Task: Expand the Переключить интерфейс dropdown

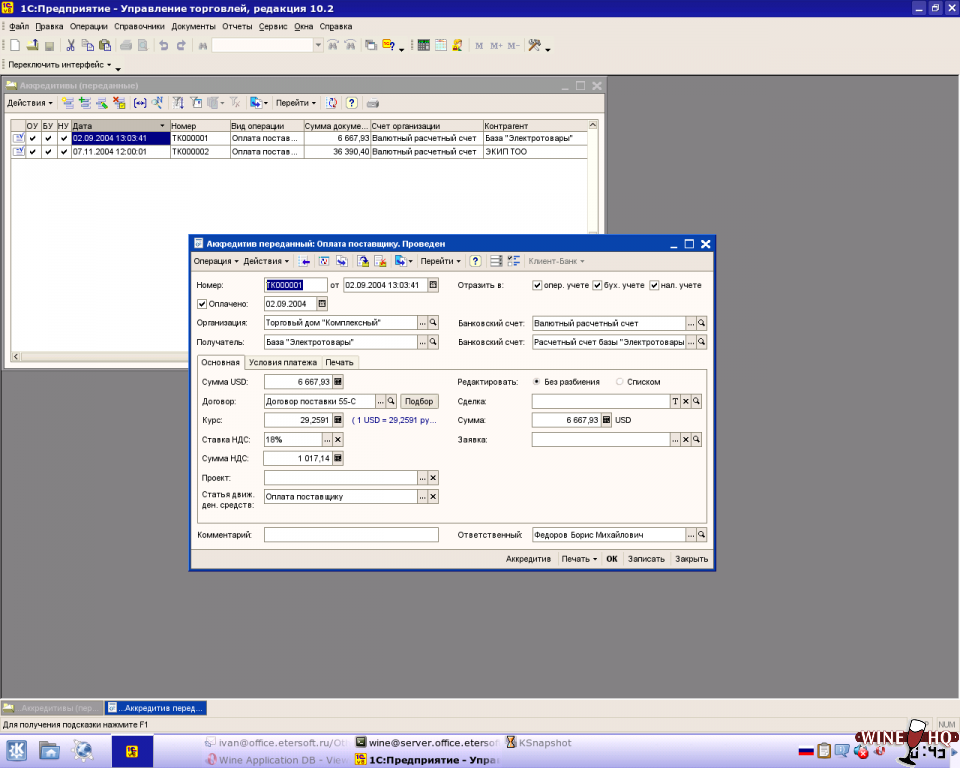Action: tap(60, 65)
